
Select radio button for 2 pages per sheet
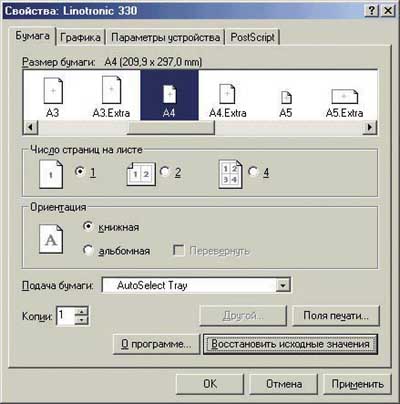click(164, 172)
